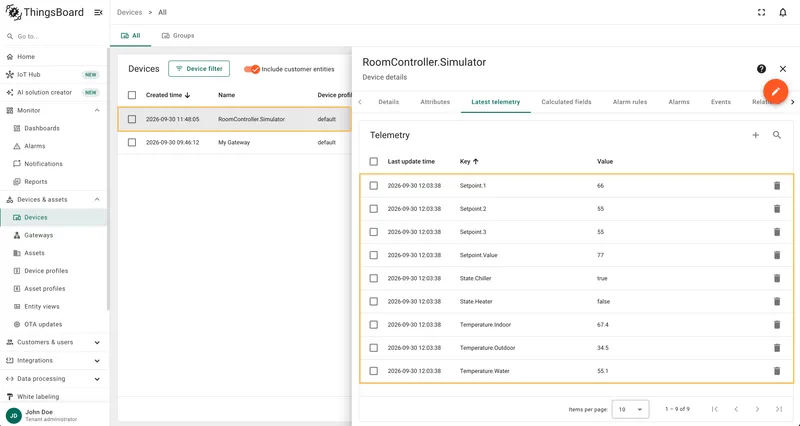Viewport: 800px width, 426px height.
Task: Check the select-all devices checkbox
Action: coord(132,95)
